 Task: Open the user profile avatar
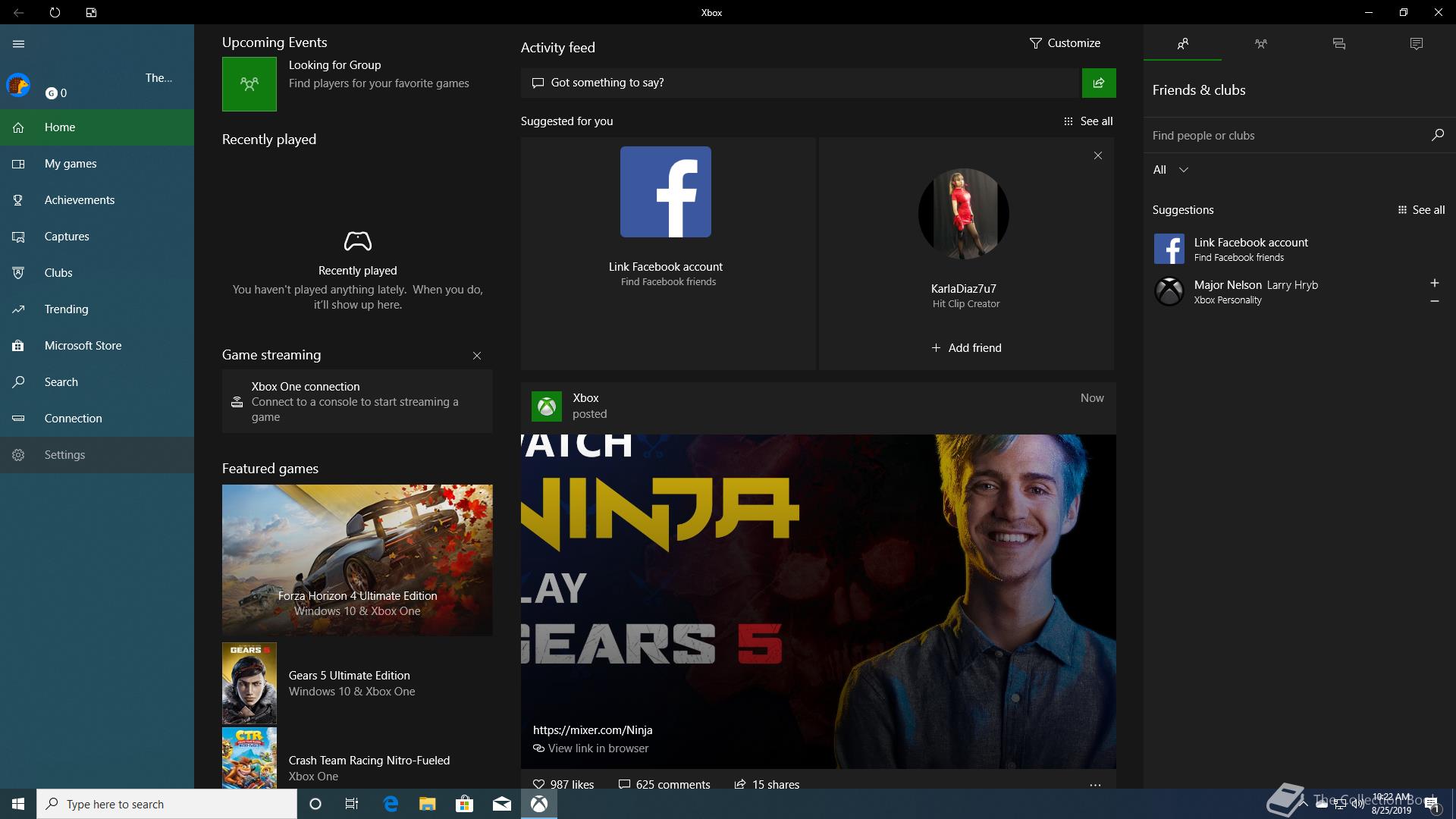tap(18, 85)
